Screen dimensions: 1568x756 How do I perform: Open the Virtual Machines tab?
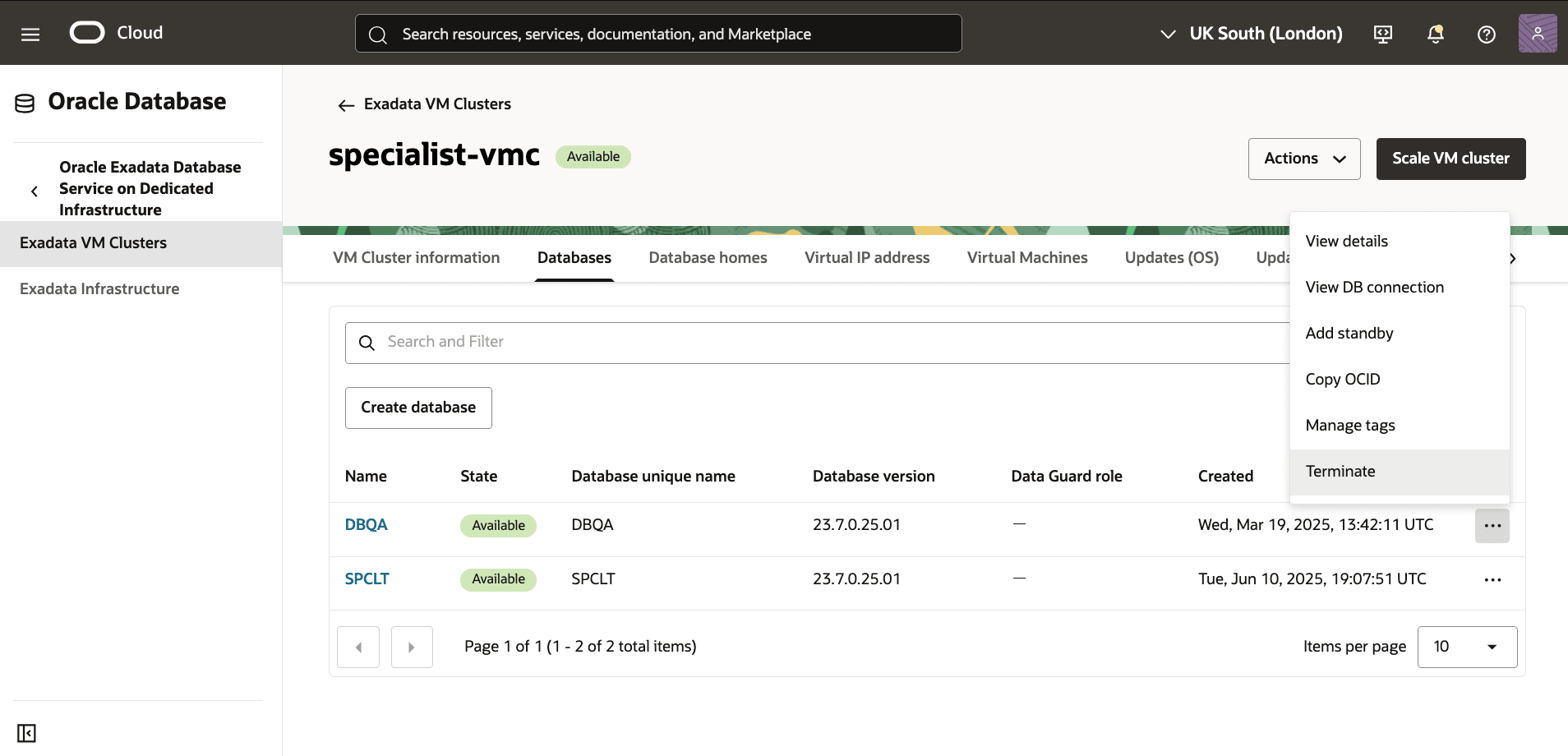pos(1027,258)
